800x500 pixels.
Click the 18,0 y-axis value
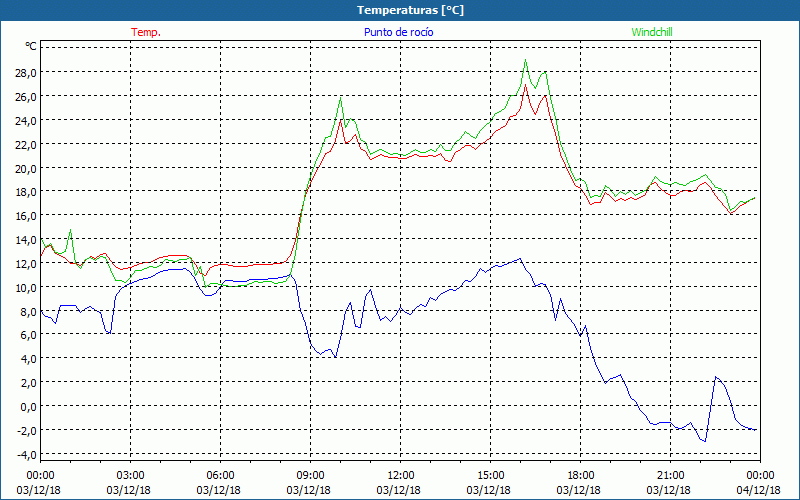point(25,192)
